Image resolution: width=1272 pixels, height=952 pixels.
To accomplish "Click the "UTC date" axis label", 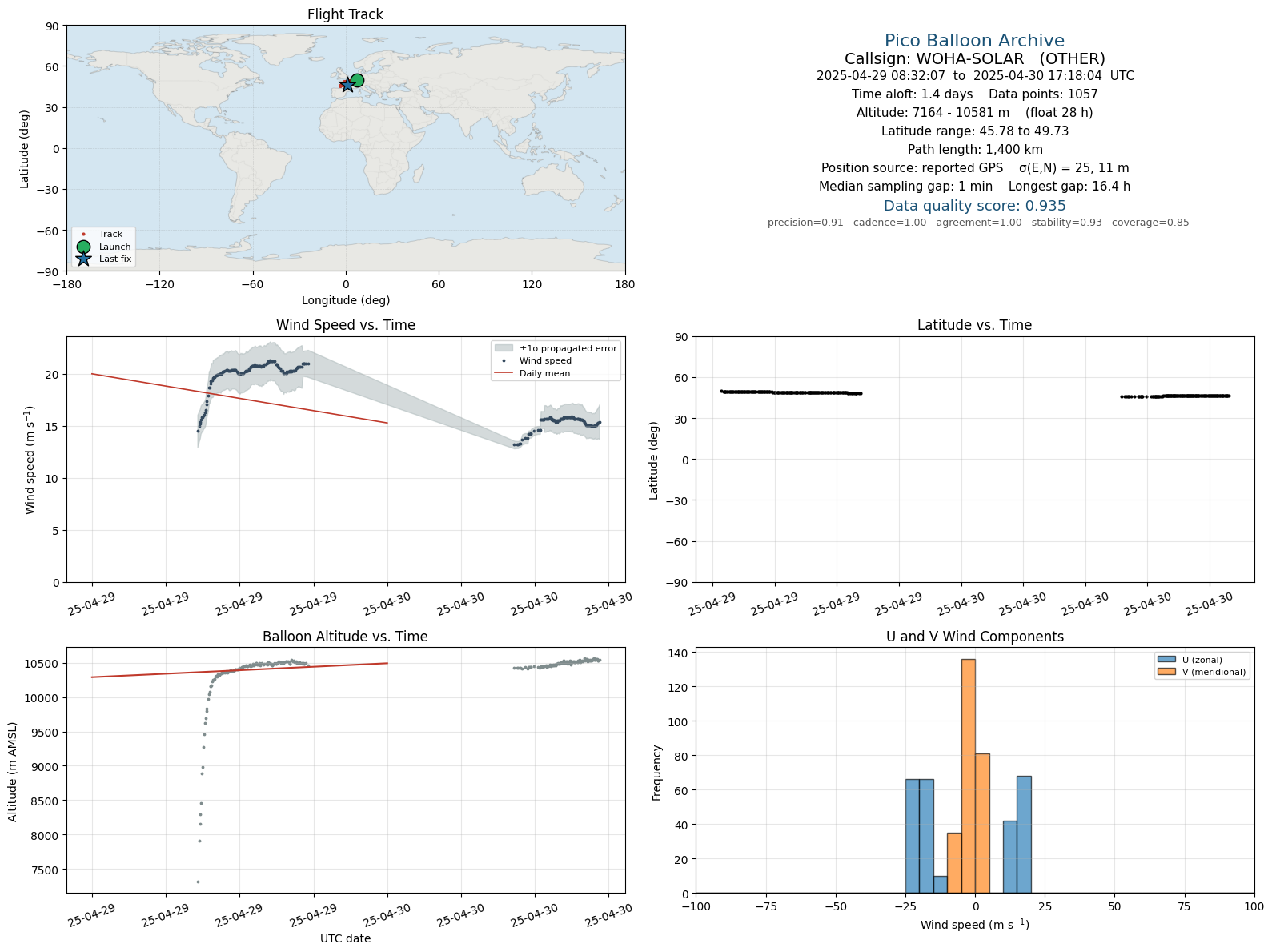I will 345,938.
